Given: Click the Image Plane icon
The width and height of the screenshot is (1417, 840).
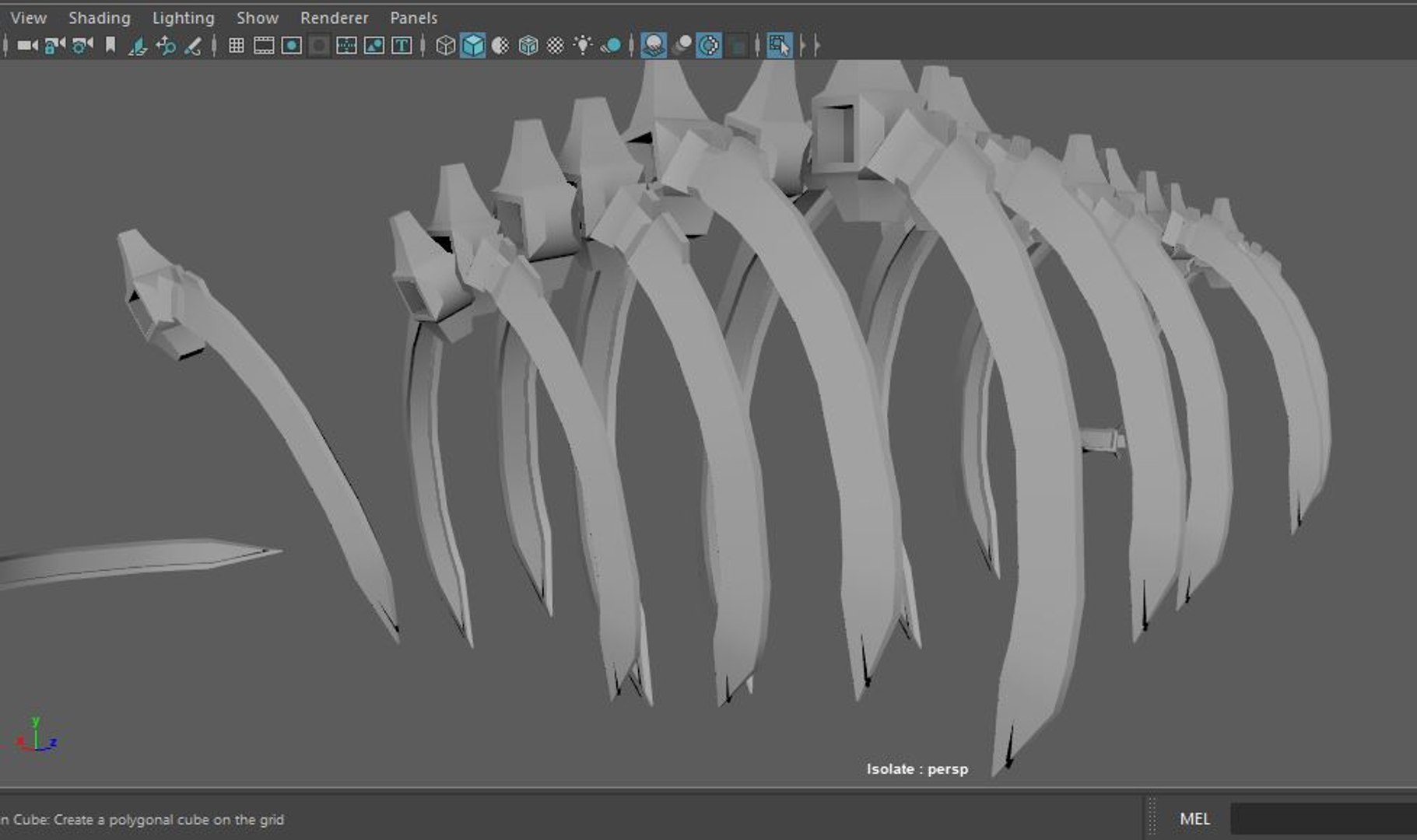Looking at the screenshot, I should 138,46.
